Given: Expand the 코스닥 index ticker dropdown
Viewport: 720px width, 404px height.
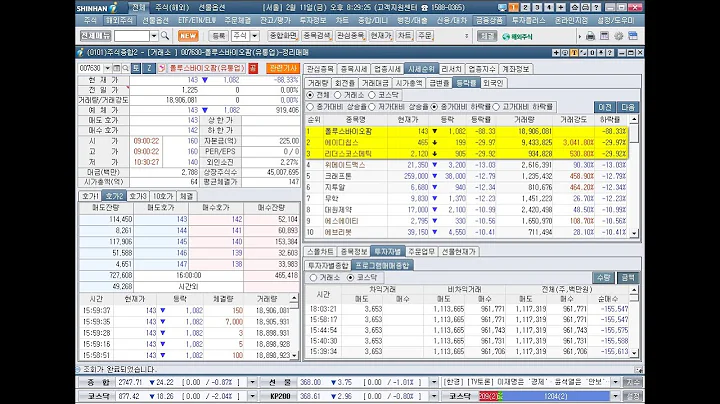Looking at the screenshot, I should pyautogui.click(x=252, y=396).
